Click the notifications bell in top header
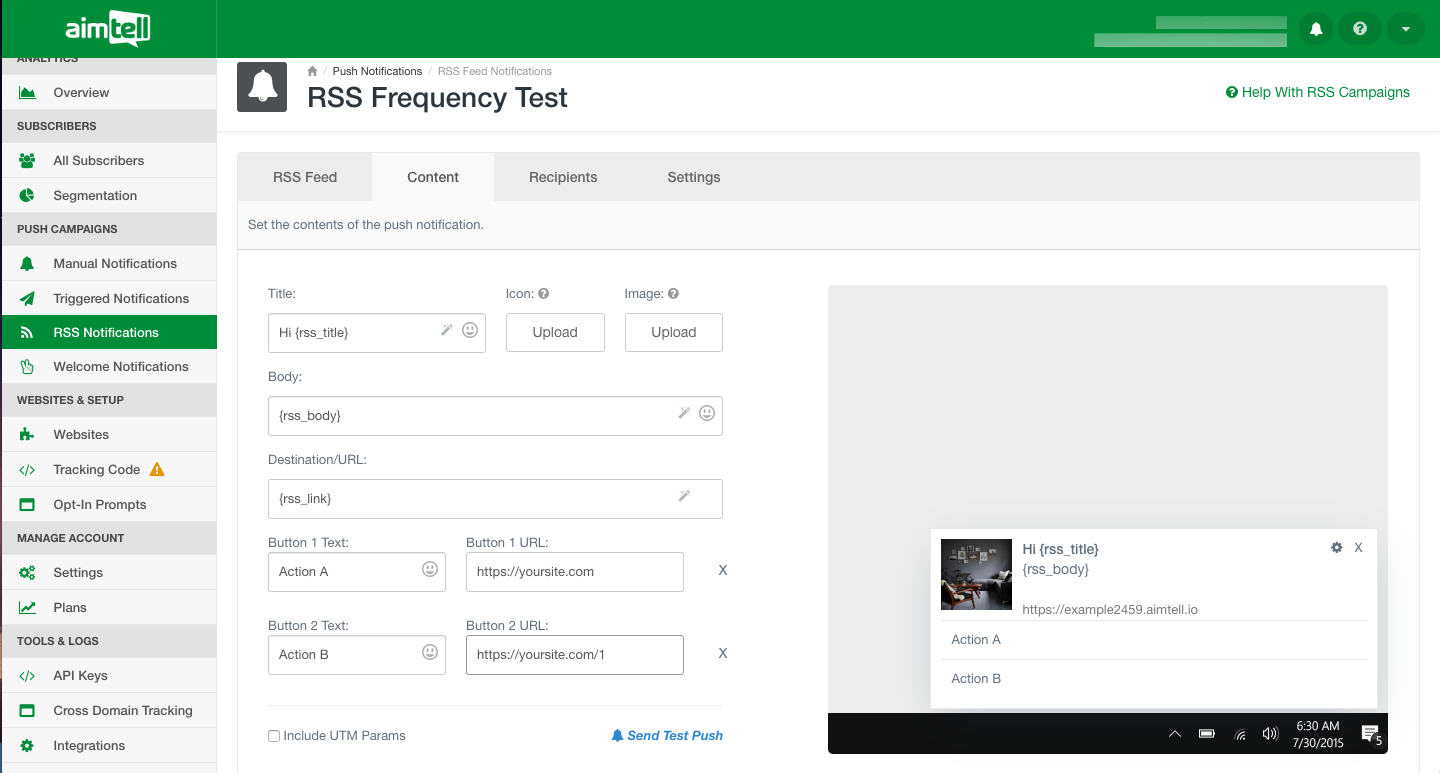 1316,29
